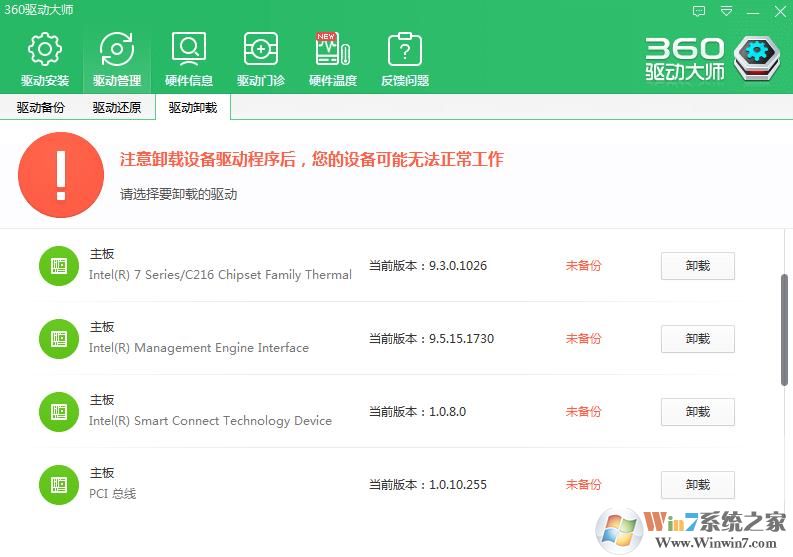Open the 驱动管理 driver management section
Screen dimensions: 793x557
point(117,59)
